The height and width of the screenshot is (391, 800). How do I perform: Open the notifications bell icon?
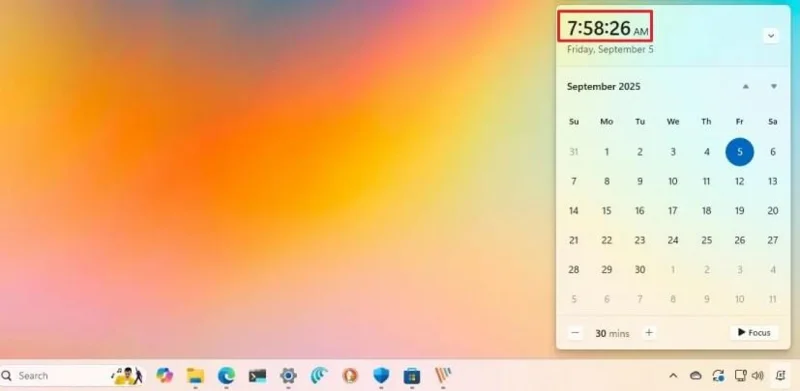pos(780,376)
